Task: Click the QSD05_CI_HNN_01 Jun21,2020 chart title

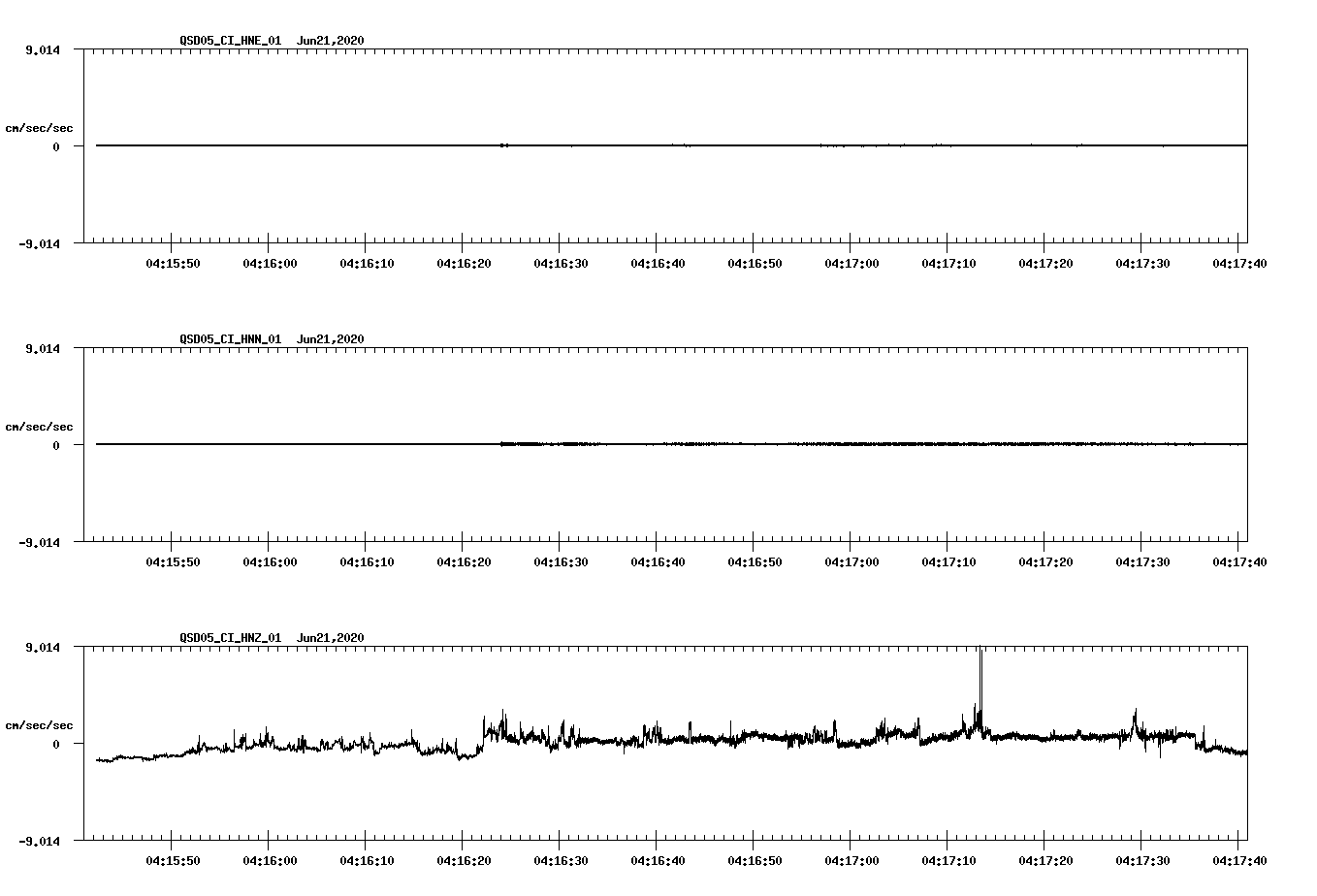Action: pyautogui.click(x=272, y=339)
